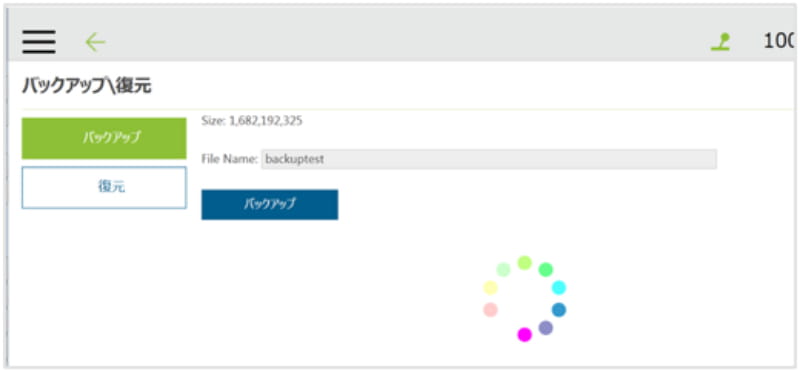Select the Size 1,682,192,325 text

tap(252, 121)
